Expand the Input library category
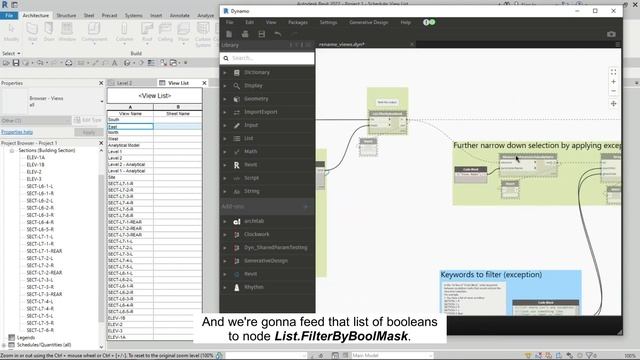Image resolution: width=640 pixels, height=360 pixels. coord(225,125)
